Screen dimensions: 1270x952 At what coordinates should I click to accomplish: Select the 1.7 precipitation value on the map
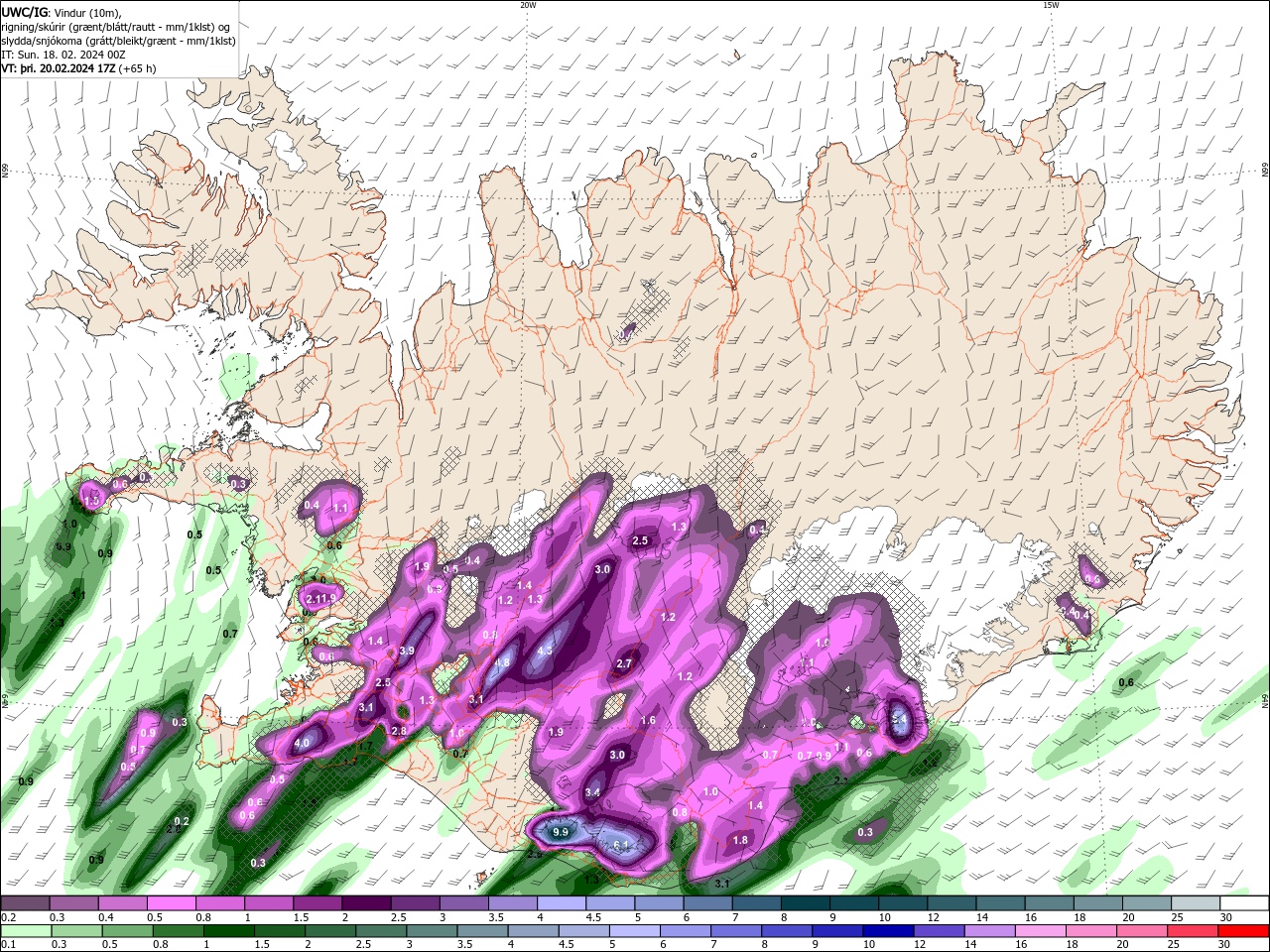[x=365, y=747]
